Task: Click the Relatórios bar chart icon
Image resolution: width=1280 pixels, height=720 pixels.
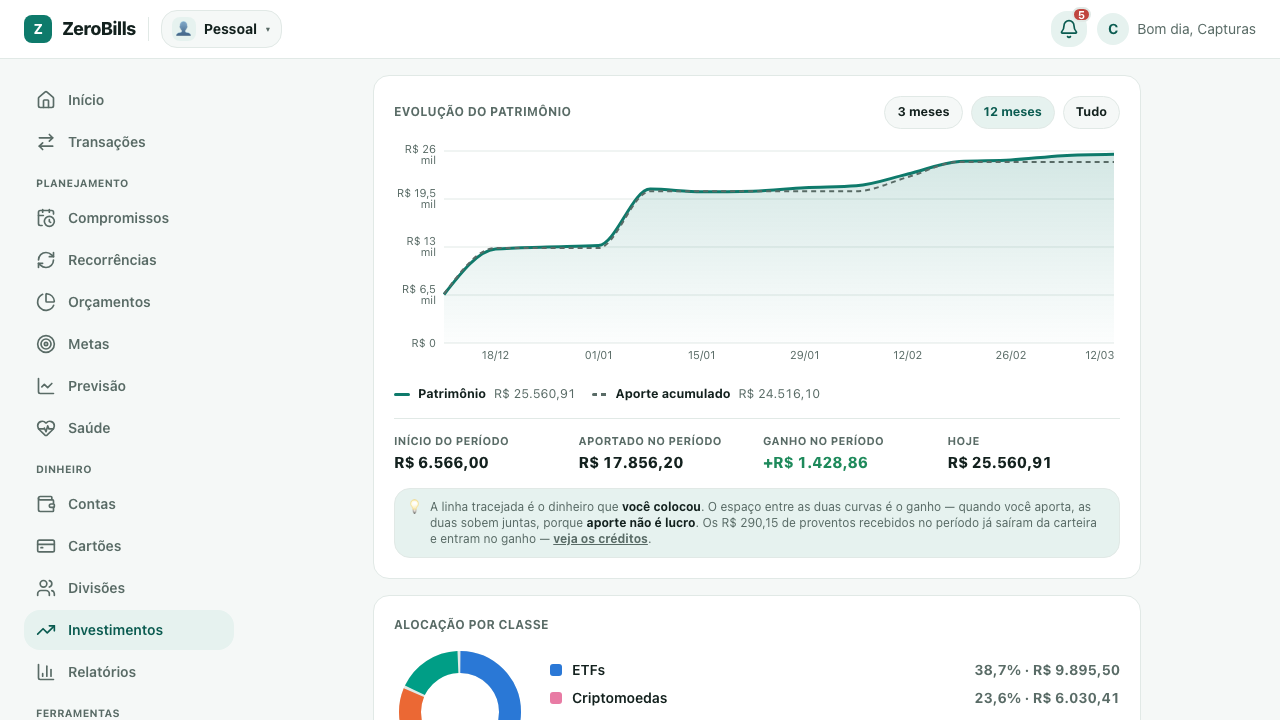Action: tap(46, 672)
